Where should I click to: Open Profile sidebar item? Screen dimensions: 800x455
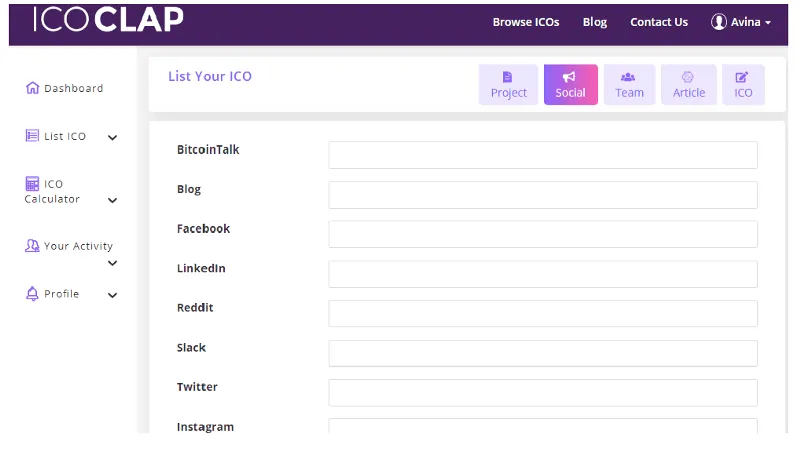tap(61, 294)
